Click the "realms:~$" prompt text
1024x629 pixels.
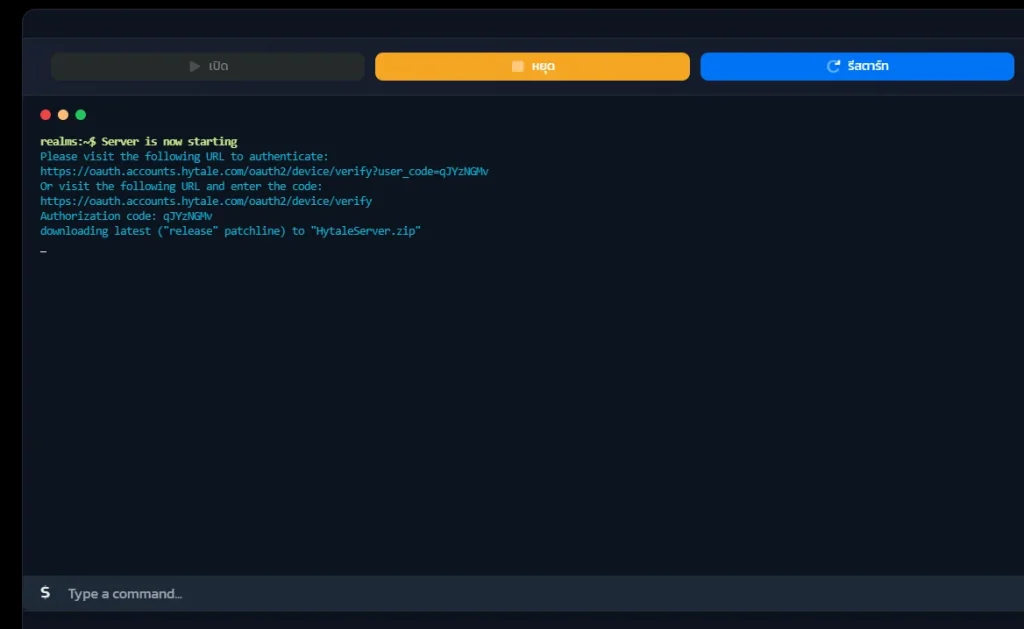point(68,142)
